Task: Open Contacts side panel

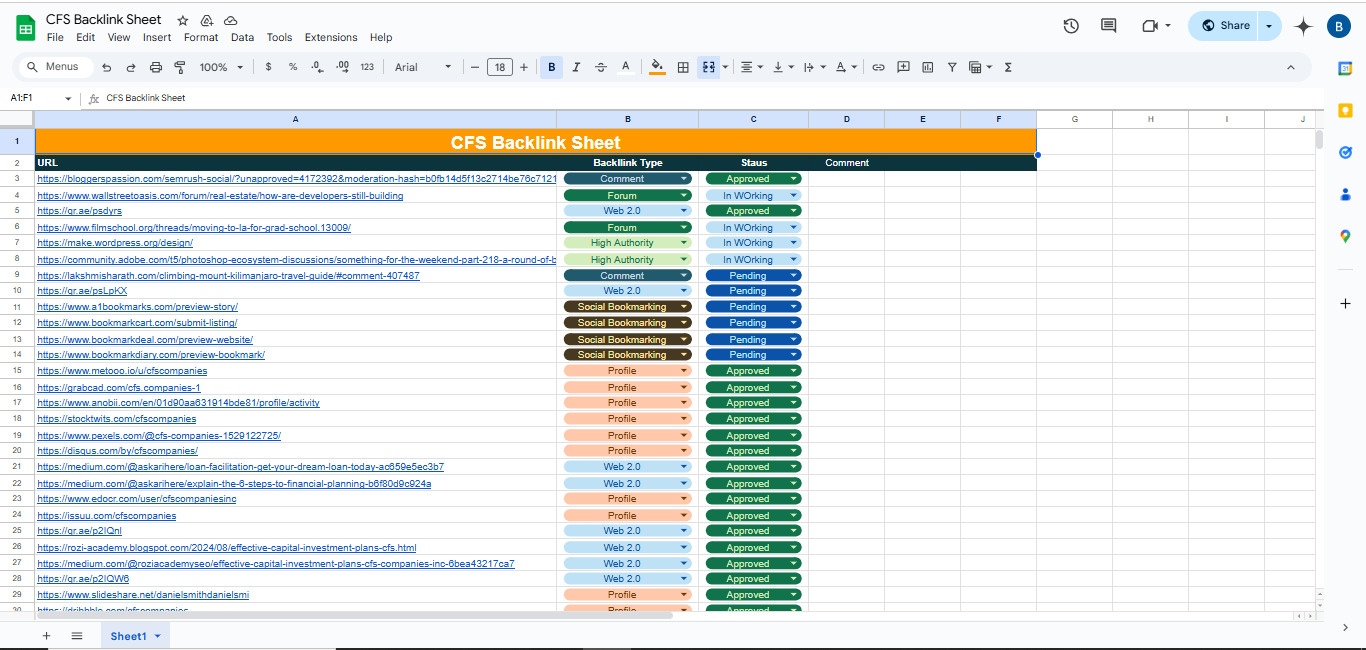Action: click(1345, 194)
